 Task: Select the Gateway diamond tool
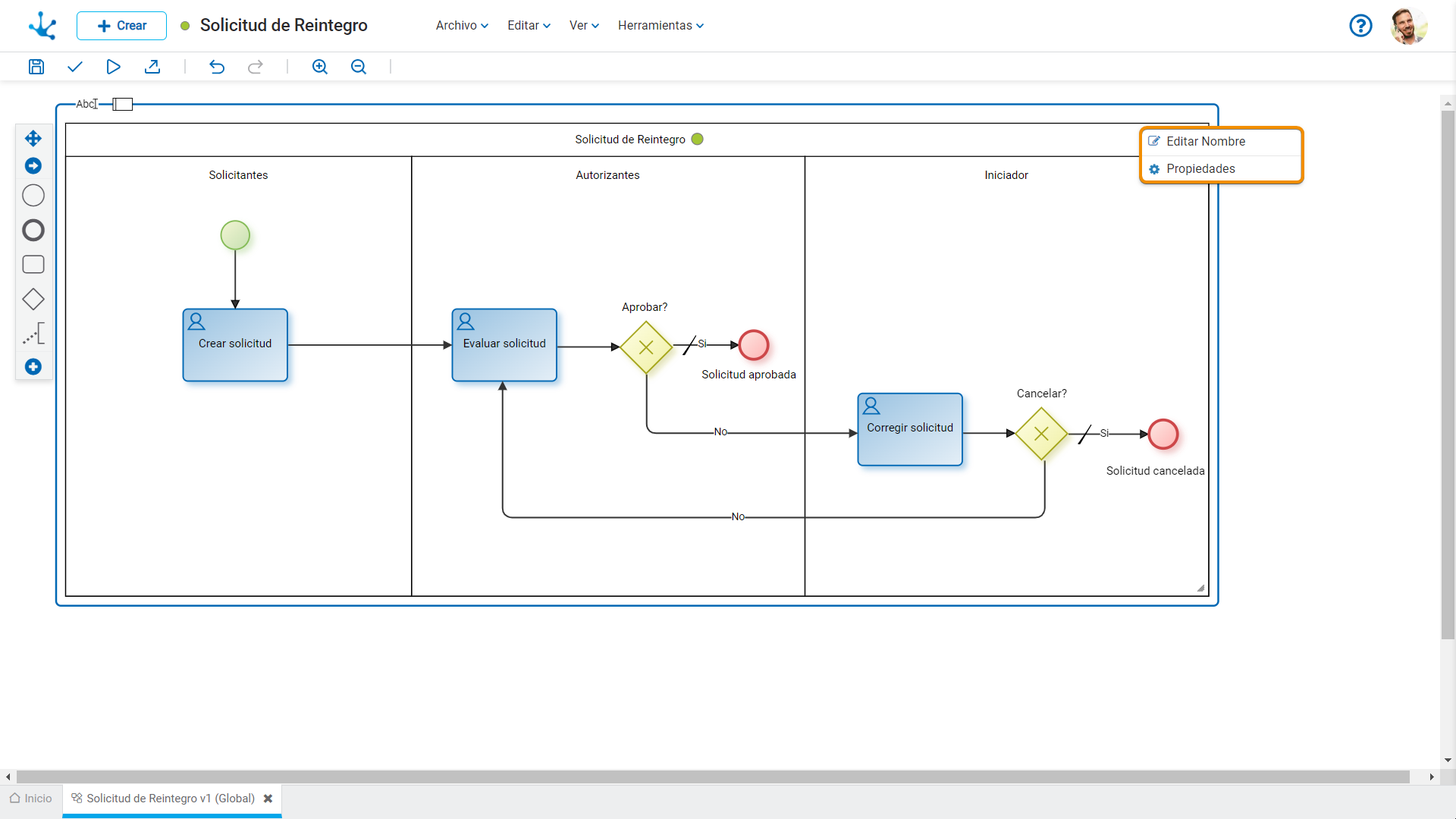(33, 300)
